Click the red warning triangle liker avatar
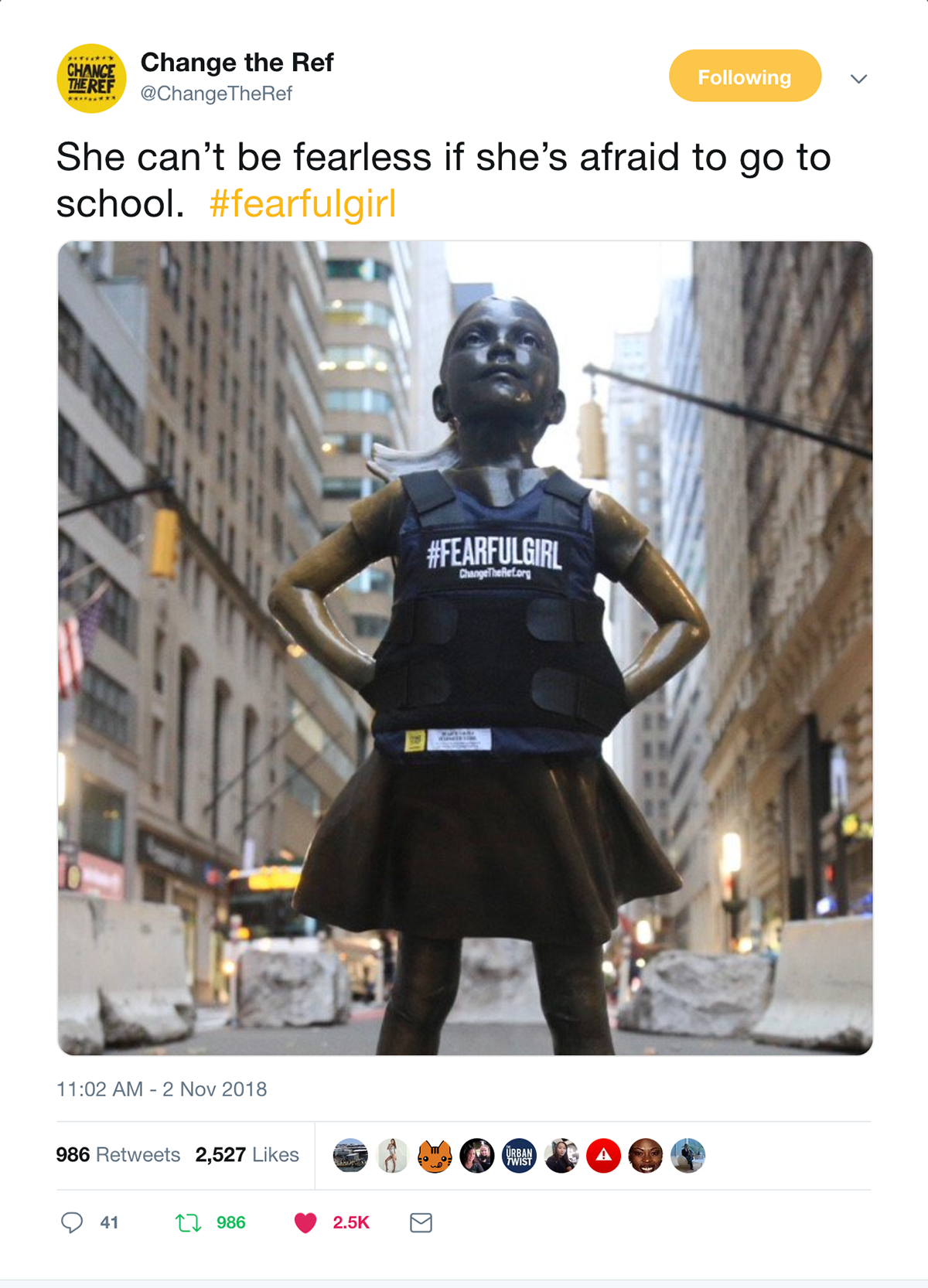Screen dimensions: 928x1288 (x=603, y=1156)
